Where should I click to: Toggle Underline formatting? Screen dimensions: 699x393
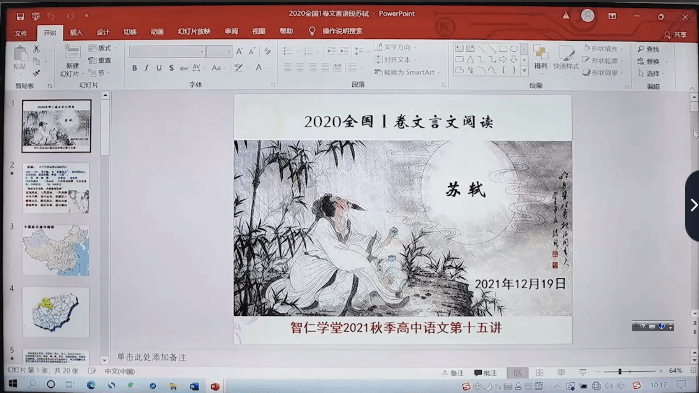tap(159, 68)
